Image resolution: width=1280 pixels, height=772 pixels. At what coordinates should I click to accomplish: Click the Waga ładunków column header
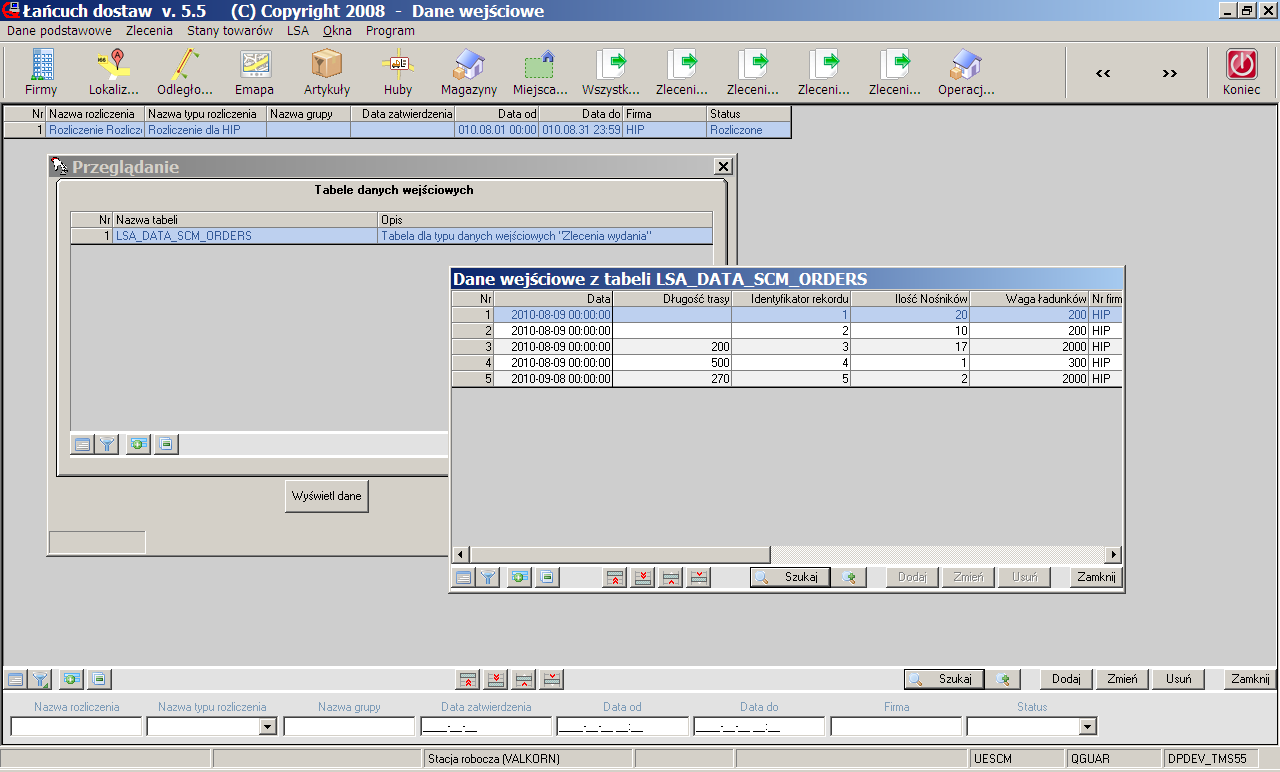point(1029,299)
